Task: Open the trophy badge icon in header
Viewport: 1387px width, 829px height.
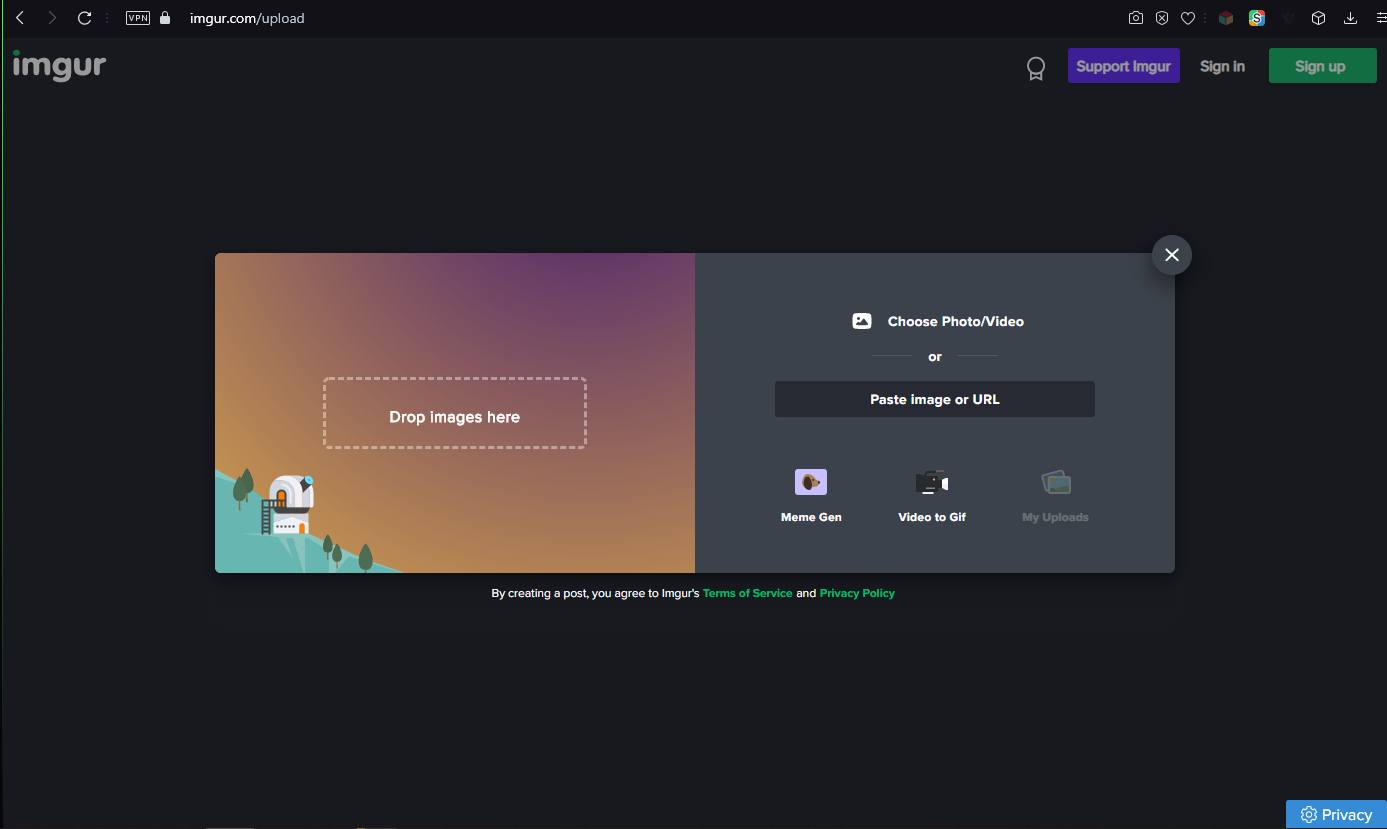Action: [1036, 68]
